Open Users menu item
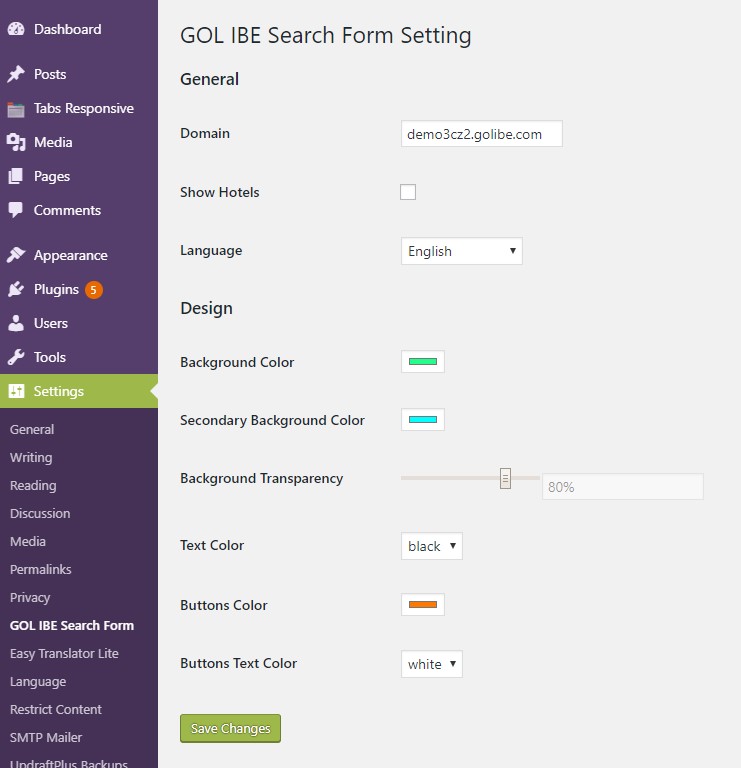This screenshot has width=741, height=768. coord(79,323)
